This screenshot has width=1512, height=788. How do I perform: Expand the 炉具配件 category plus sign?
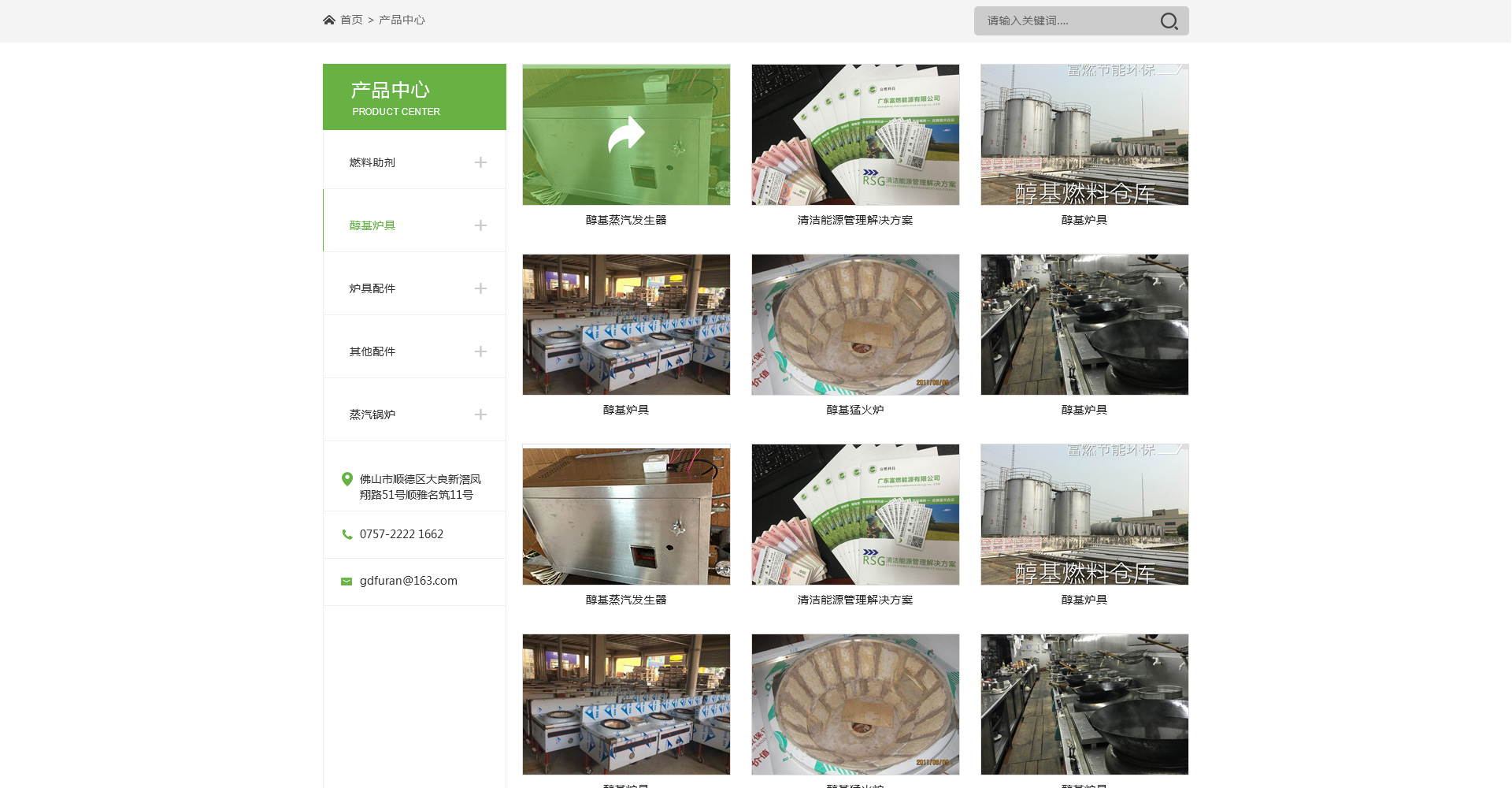pos(480,288)
